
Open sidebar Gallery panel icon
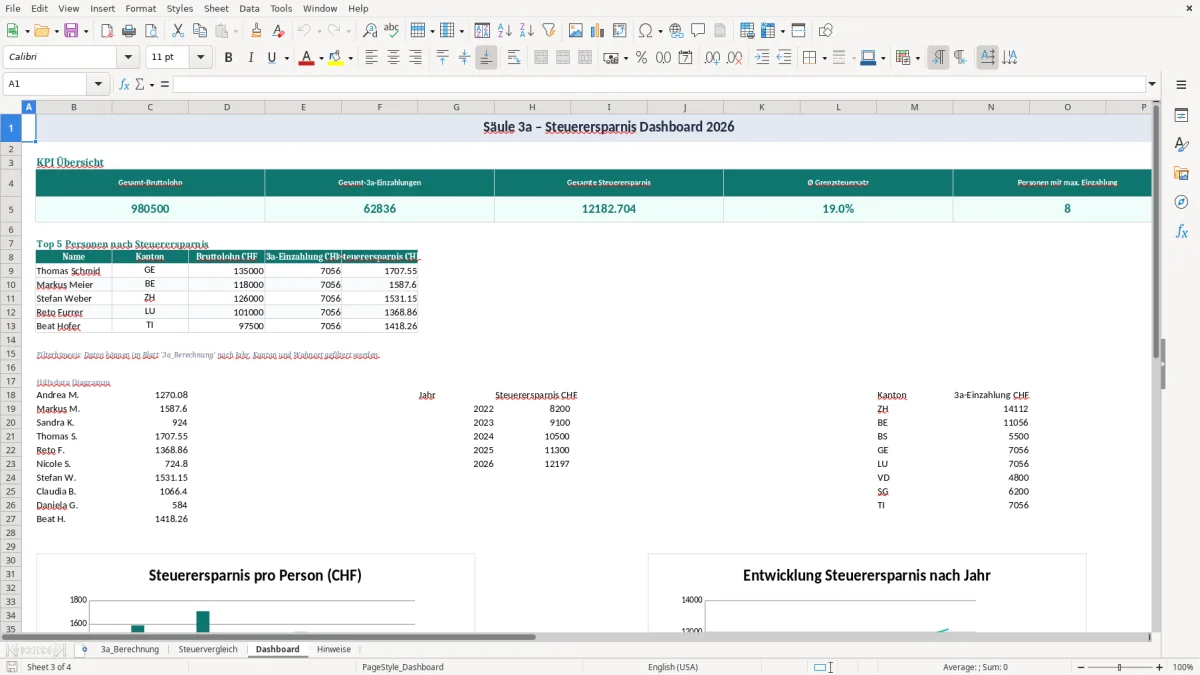tap(1181, 173)
